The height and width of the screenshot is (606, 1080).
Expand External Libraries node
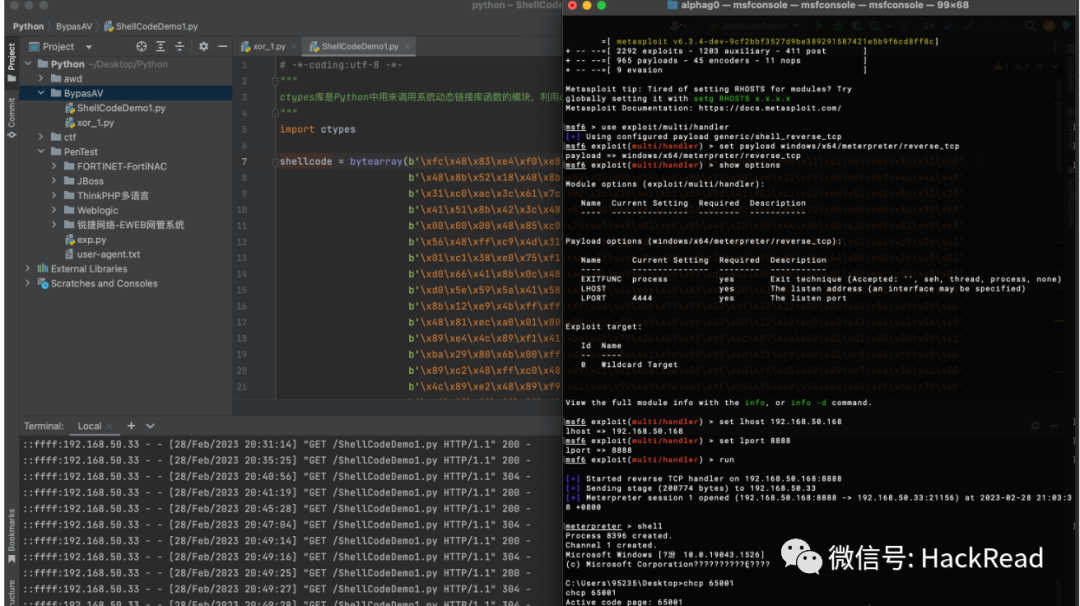(x=28, y=269)
